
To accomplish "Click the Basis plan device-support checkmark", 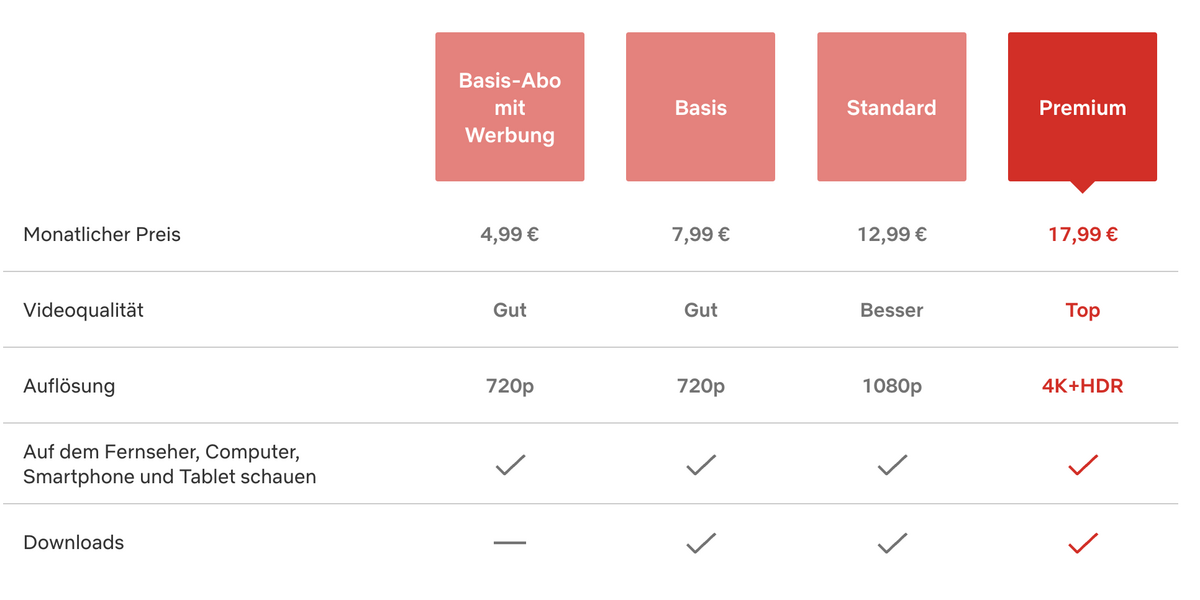I will point(701,464).
